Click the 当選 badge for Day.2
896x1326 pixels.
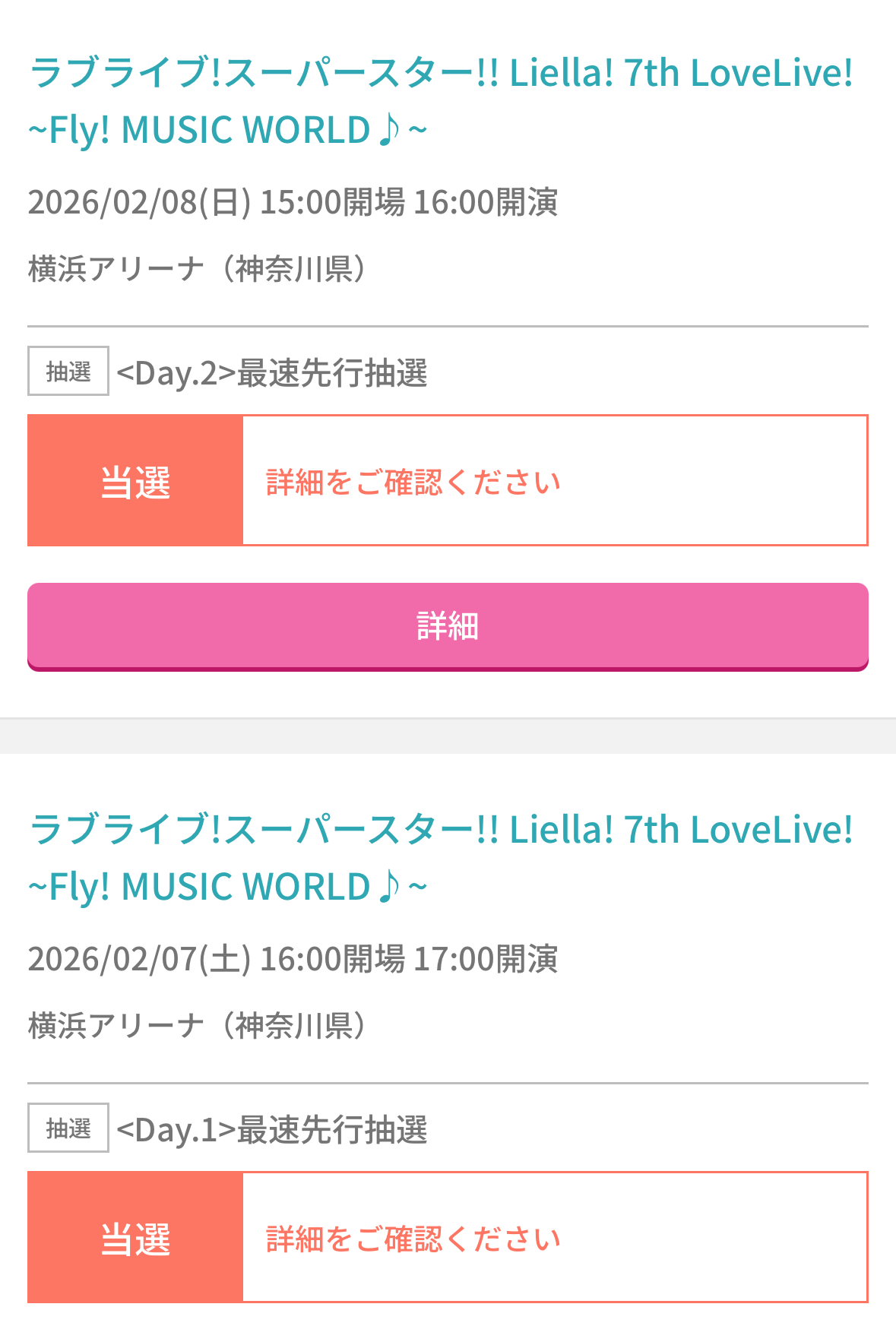click(135, 481)
